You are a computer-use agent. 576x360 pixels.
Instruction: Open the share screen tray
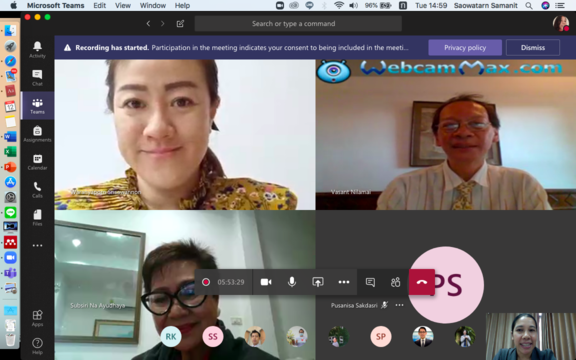click(x=318, y=282)
